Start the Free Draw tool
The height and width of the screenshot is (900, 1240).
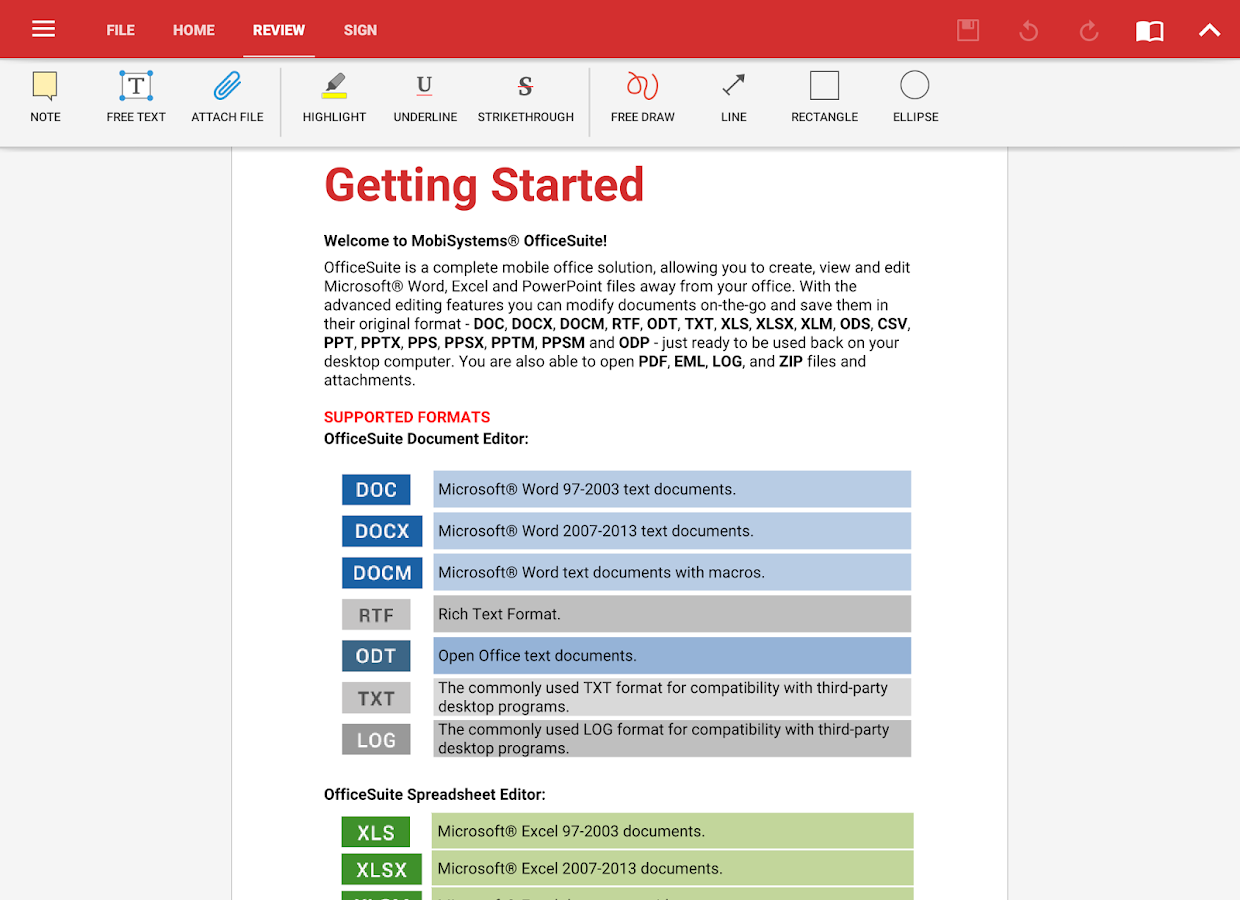click(642, 97)
